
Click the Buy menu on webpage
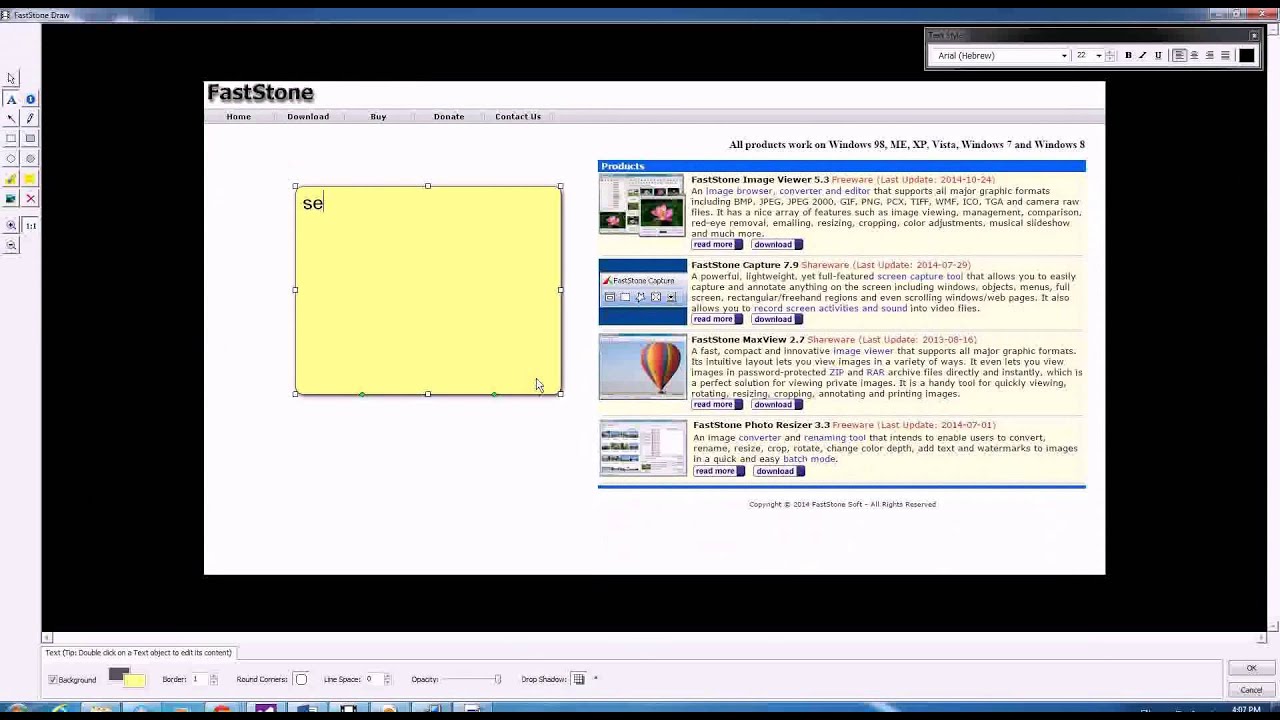[378, 117]
